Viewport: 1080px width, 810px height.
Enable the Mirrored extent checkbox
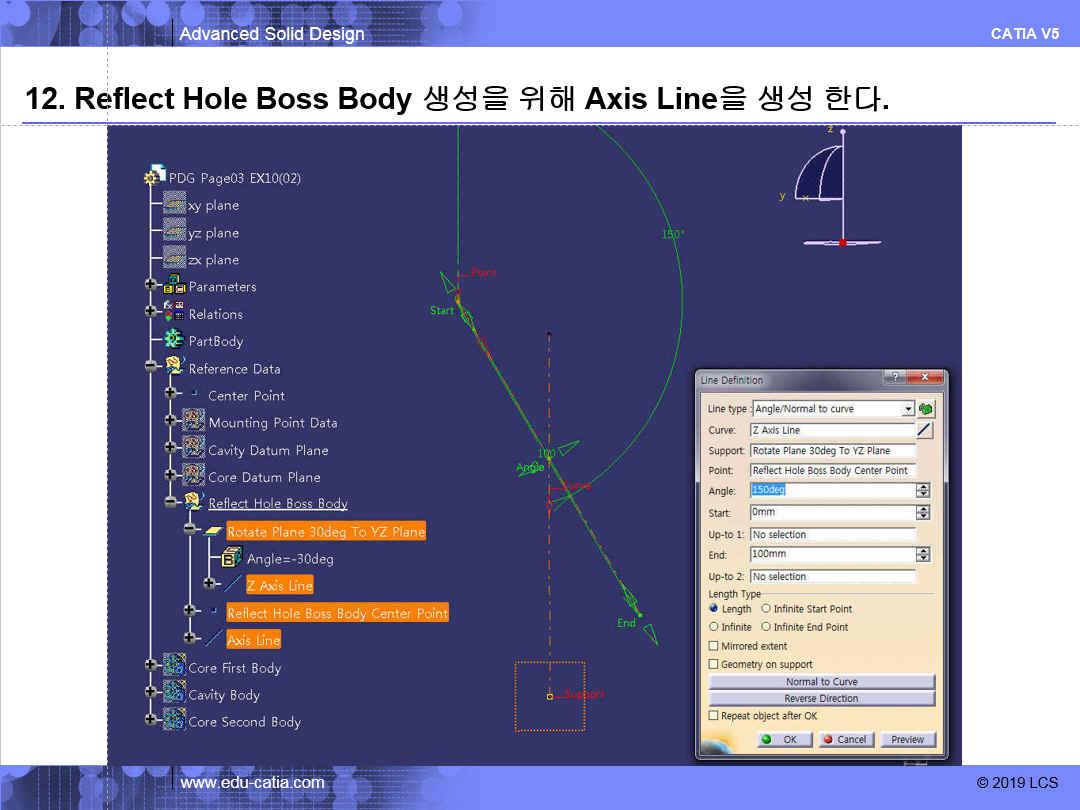point(713,646)
